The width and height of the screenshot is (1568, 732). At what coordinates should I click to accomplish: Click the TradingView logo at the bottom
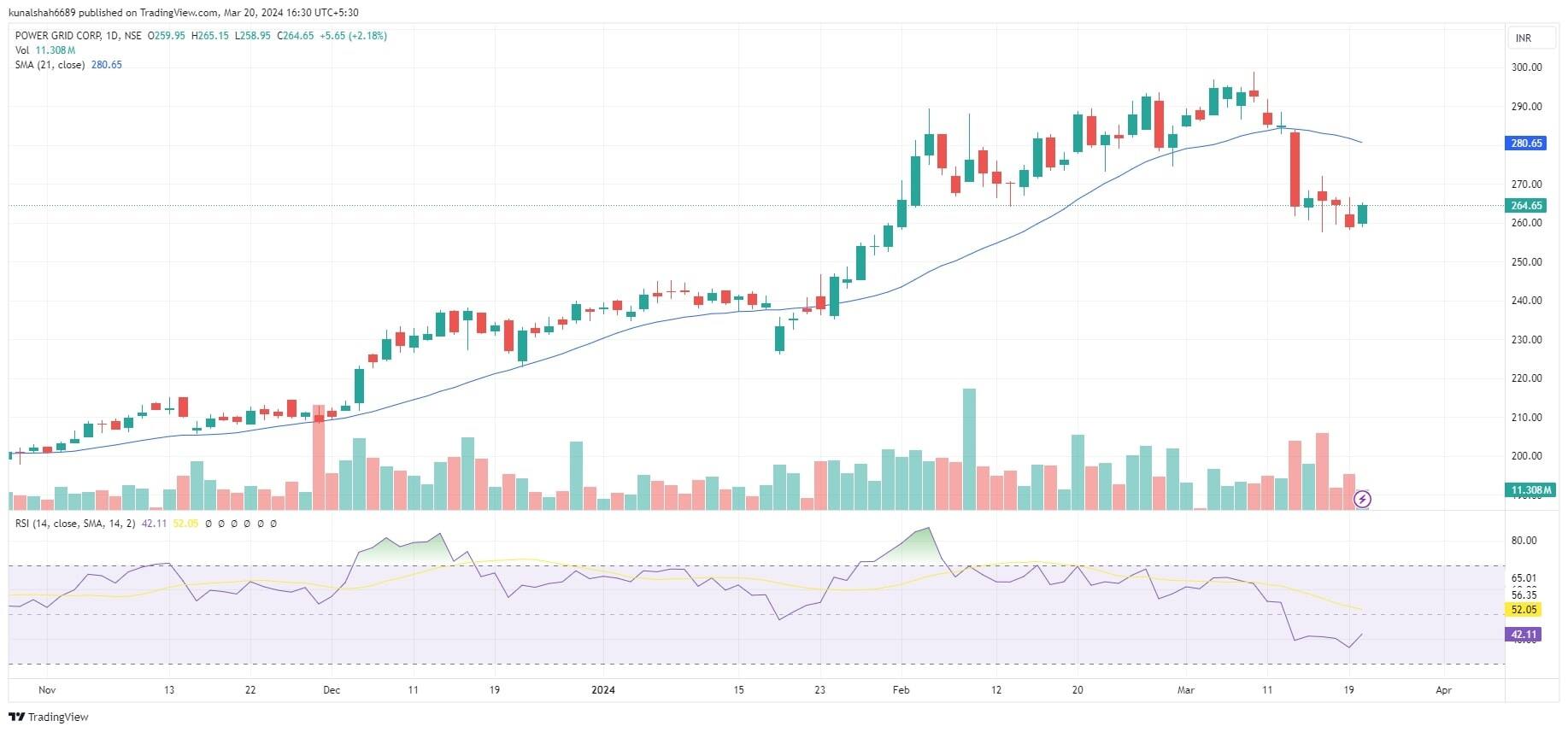tap(49, 717)
